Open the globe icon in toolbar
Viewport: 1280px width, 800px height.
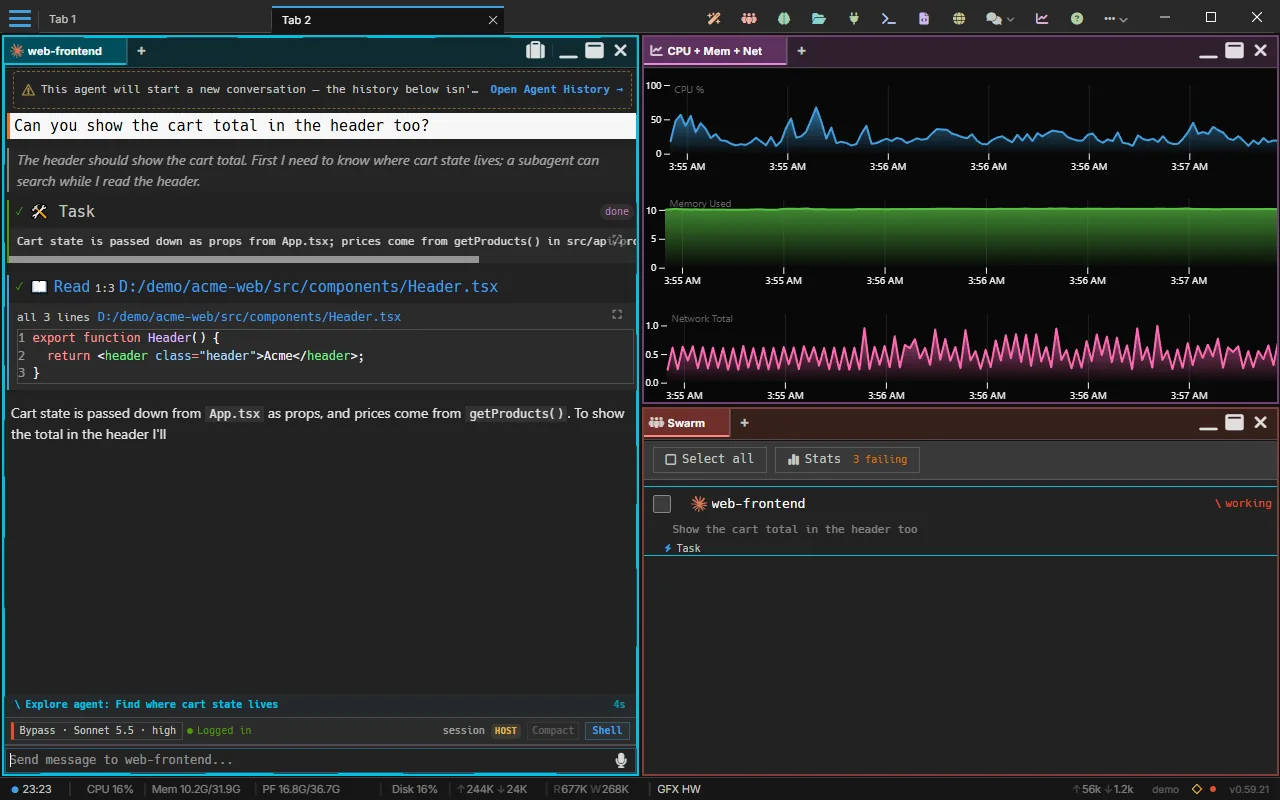coord(959,18)
